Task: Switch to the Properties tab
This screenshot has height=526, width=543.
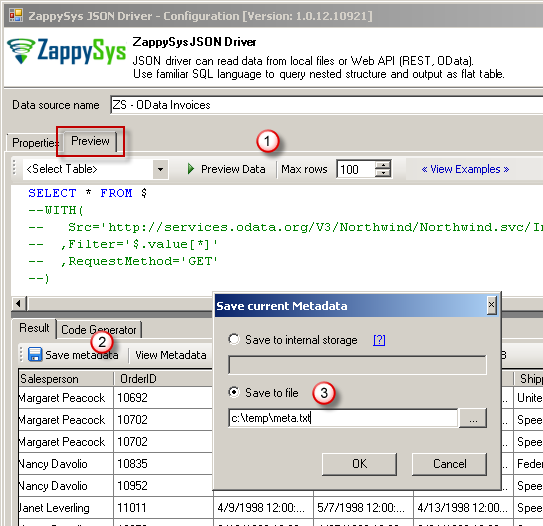Action: (x=33, y=143)
